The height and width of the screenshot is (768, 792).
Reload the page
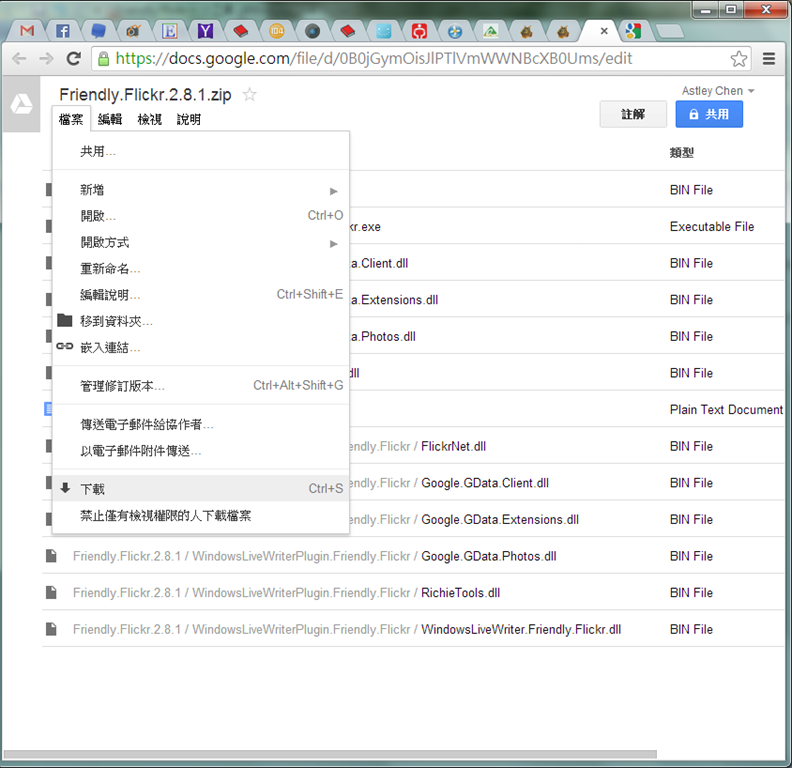74,59
